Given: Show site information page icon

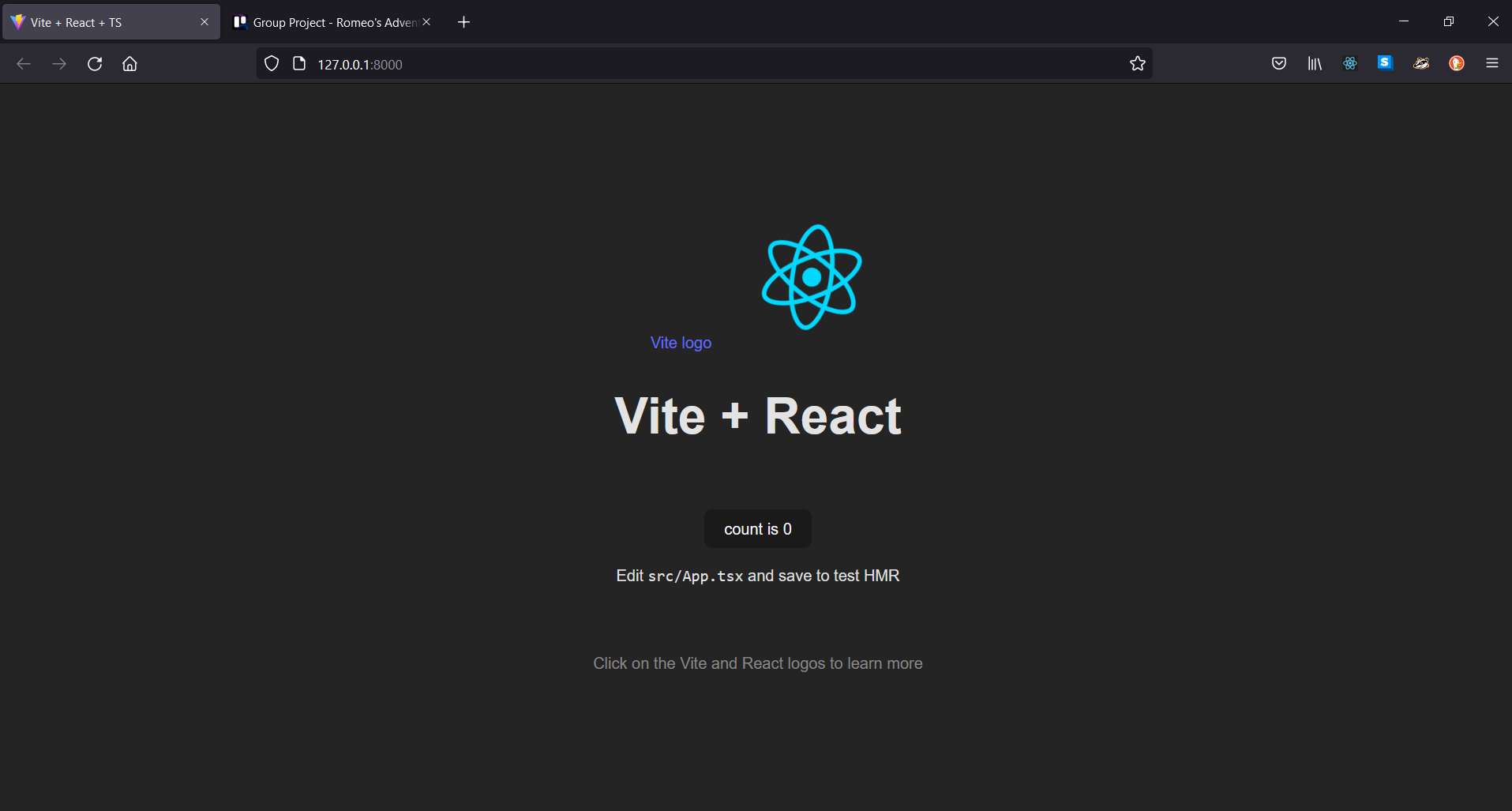Looking at the screenshot, I should pyautogui.click(x=299, y=64).
